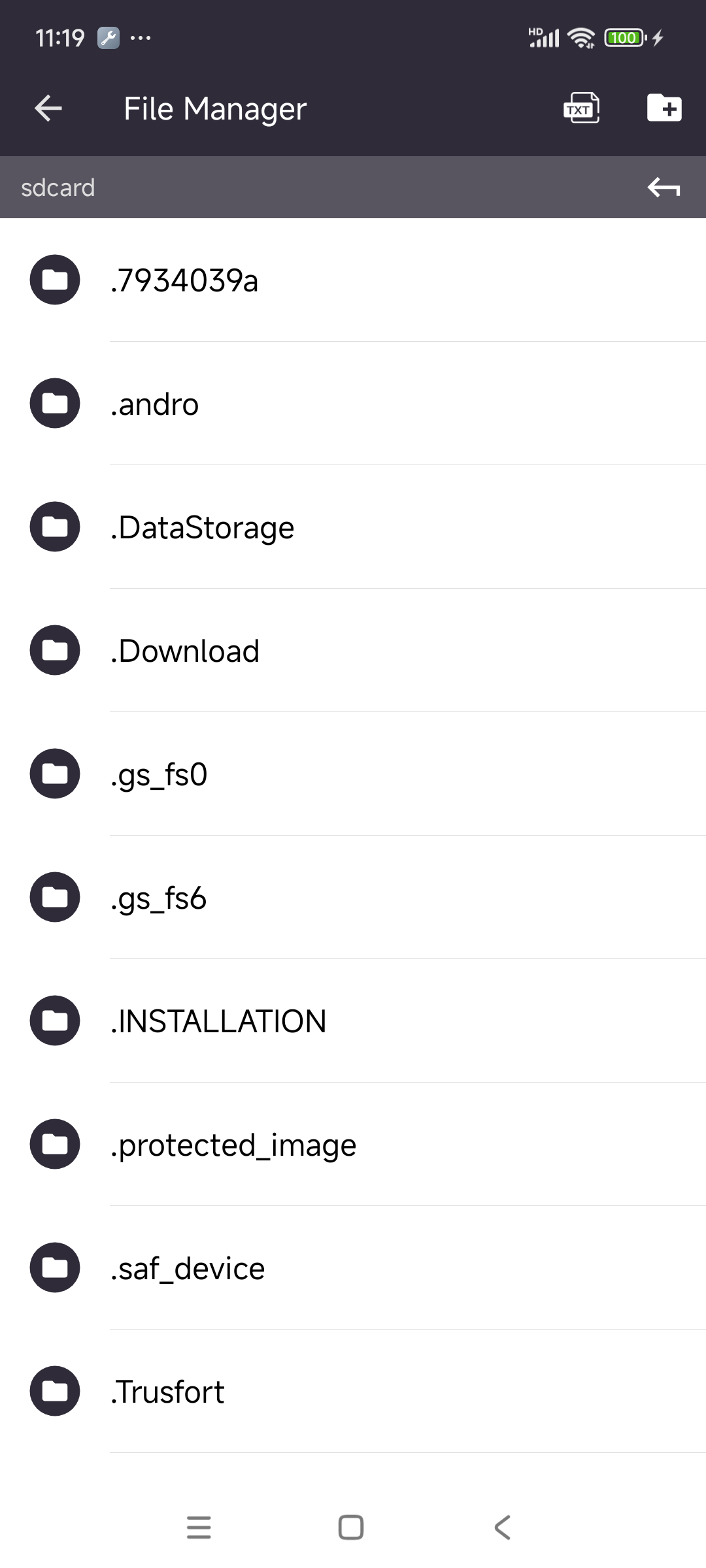Open the .Download folder
This screenshot has height=1568, width=706.
coord(186,651)
